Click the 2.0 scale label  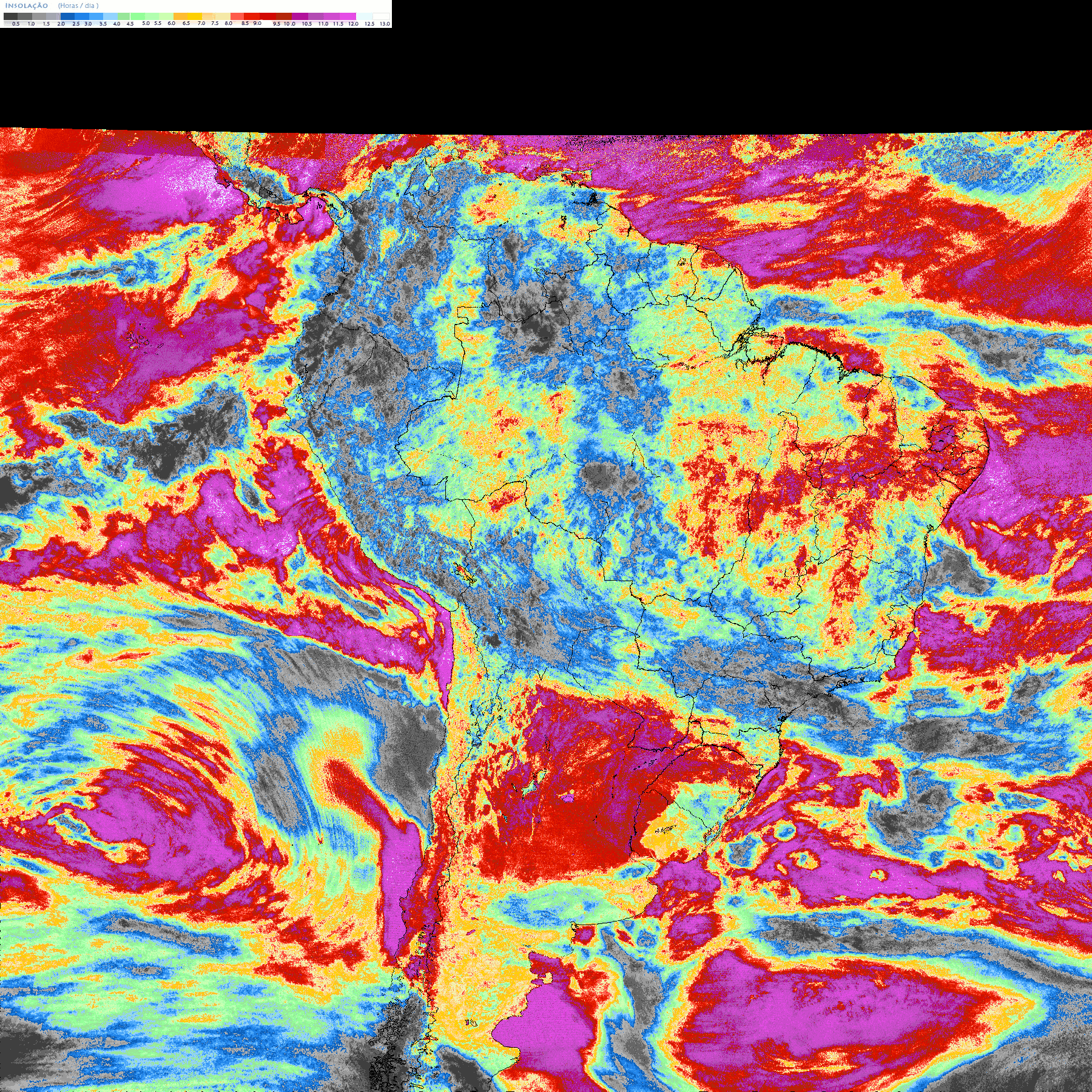click(61, 24)
